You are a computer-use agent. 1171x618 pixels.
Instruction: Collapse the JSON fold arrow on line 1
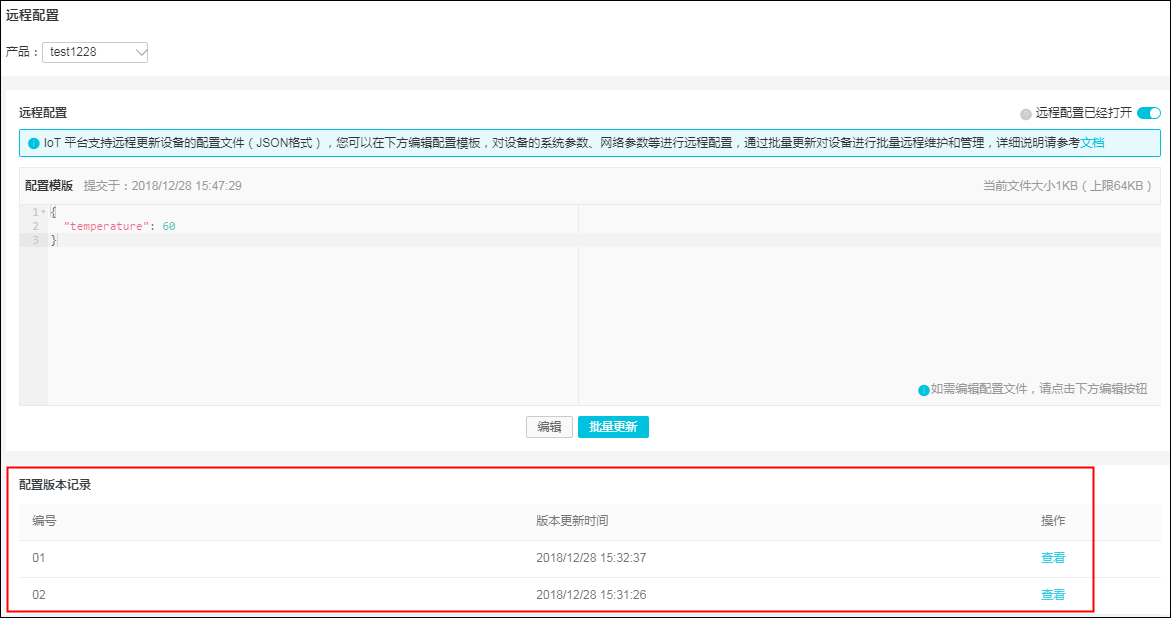[43, 213]
